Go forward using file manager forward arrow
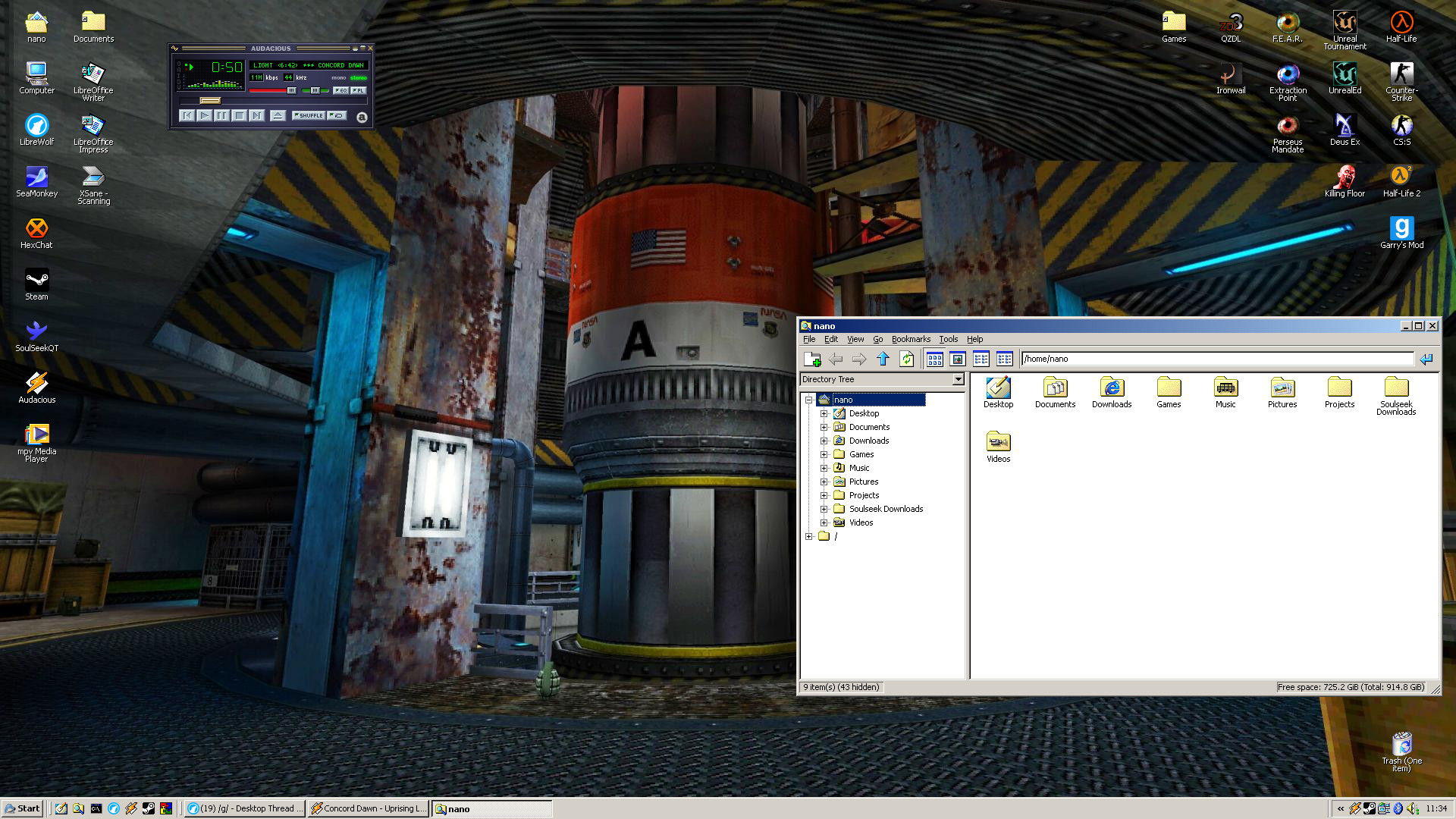 pos(859,359)
